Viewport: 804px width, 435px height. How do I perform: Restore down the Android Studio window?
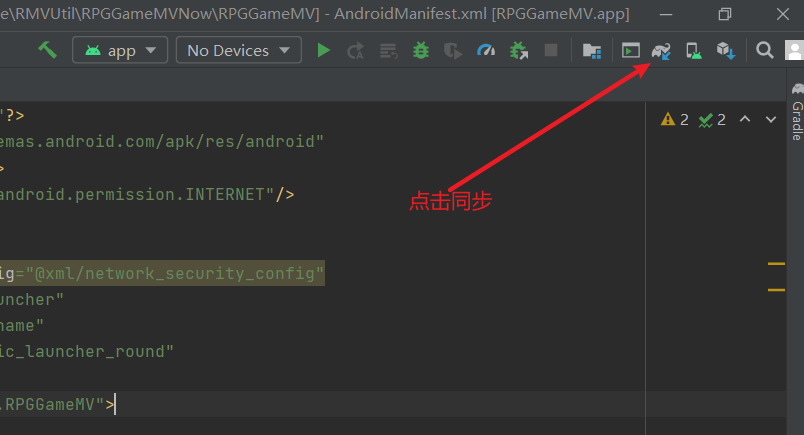click(x=725, y=14)
